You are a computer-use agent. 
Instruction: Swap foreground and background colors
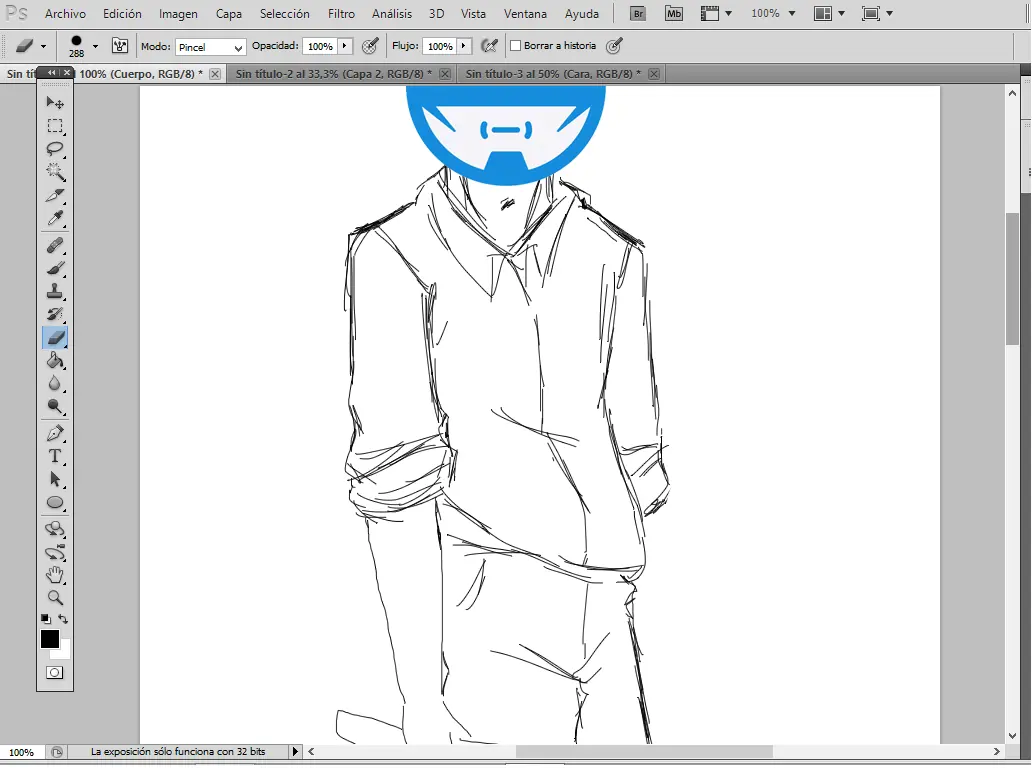pos(63,619)
